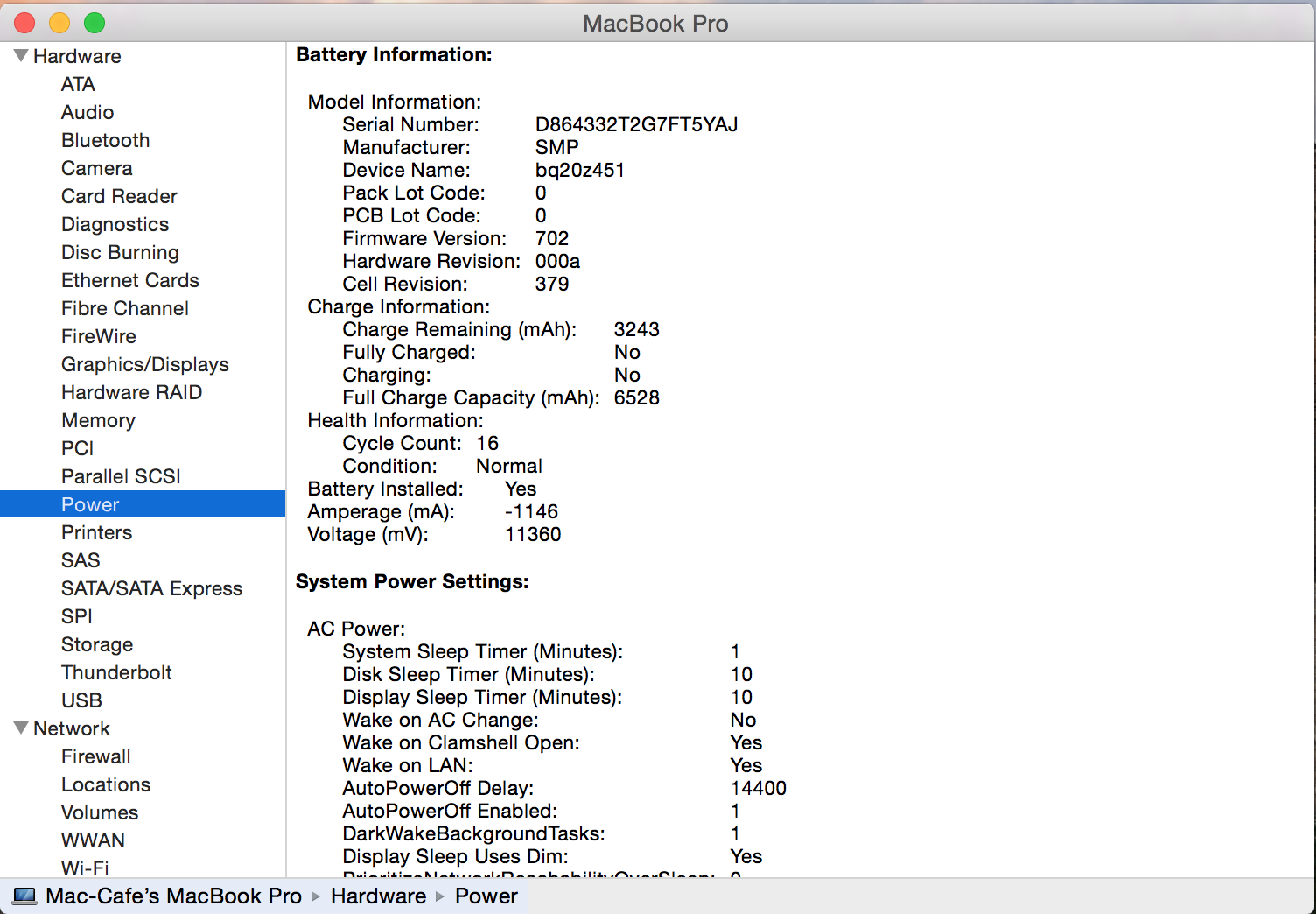Click the AC Power label
1316x914 pixels.
pyautogui.click(x=356, y=629)
